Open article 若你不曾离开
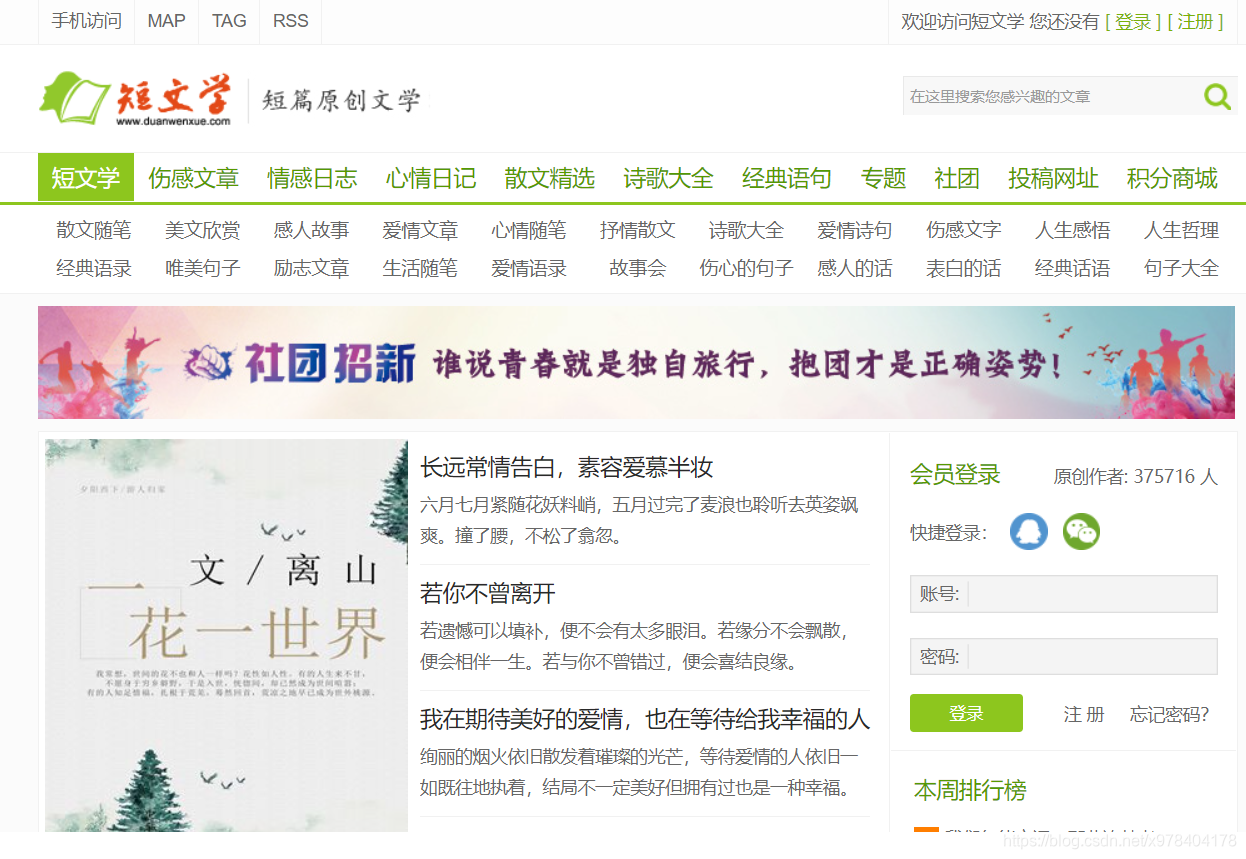Screen dimensions: 1246x859 pos(488,593)
